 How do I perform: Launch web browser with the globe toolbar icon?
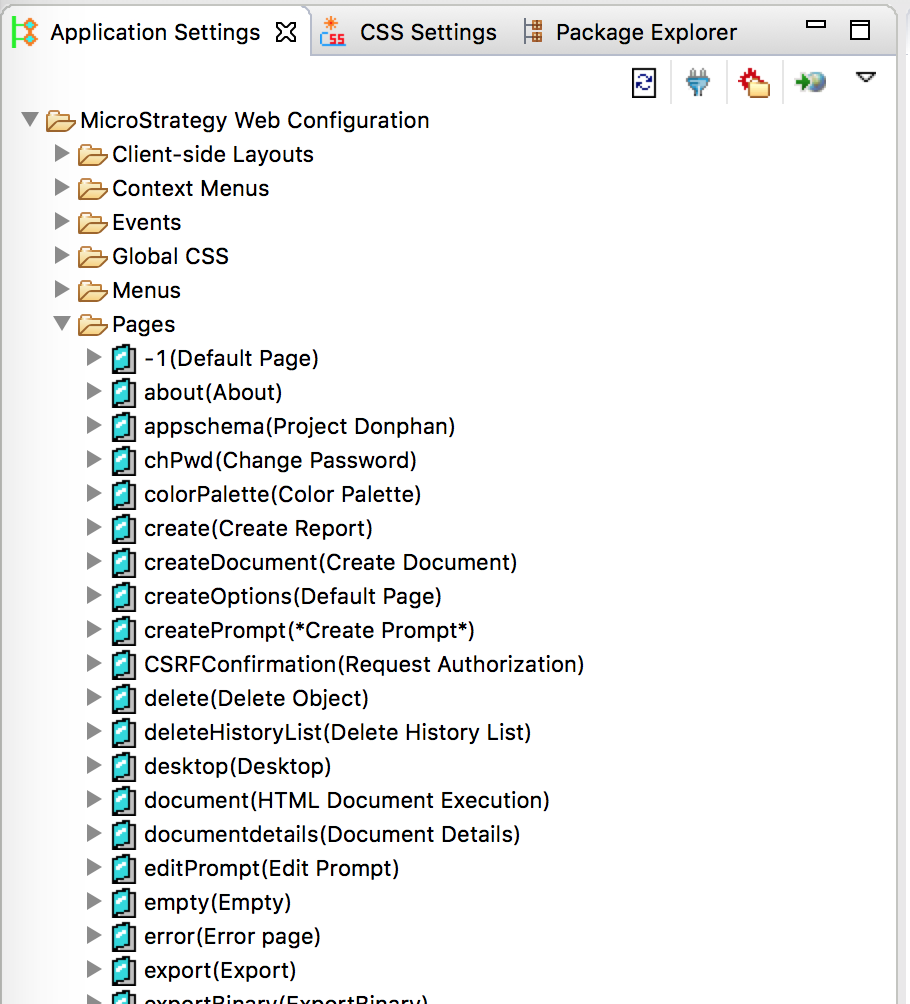tap(810, 82)
